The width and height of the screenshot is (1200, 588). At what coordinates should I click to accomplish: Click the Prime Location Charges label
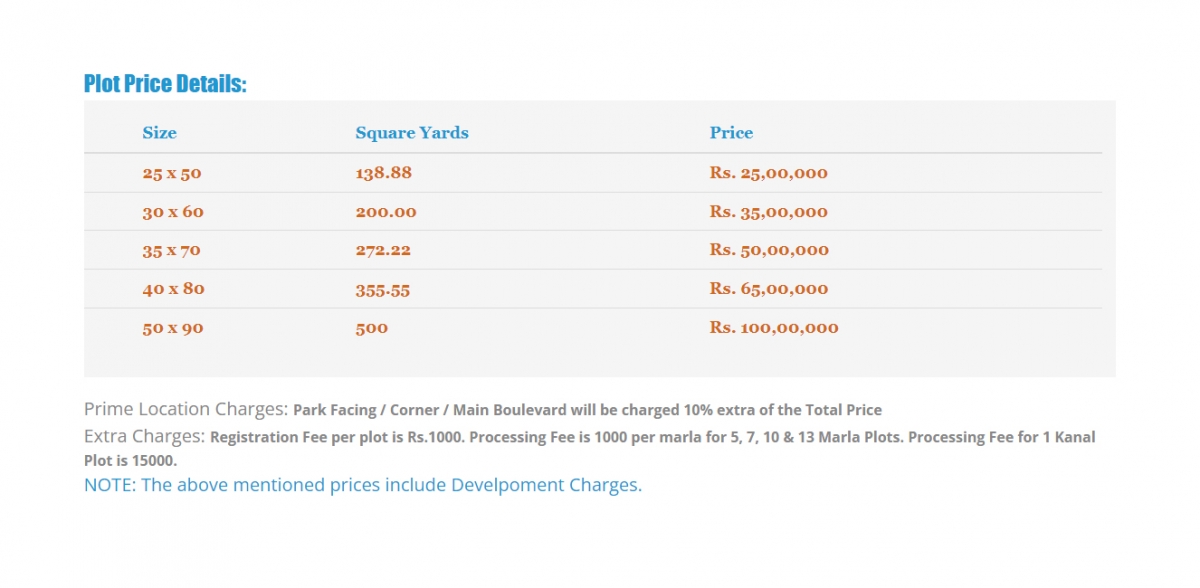[x=186, y=409]
